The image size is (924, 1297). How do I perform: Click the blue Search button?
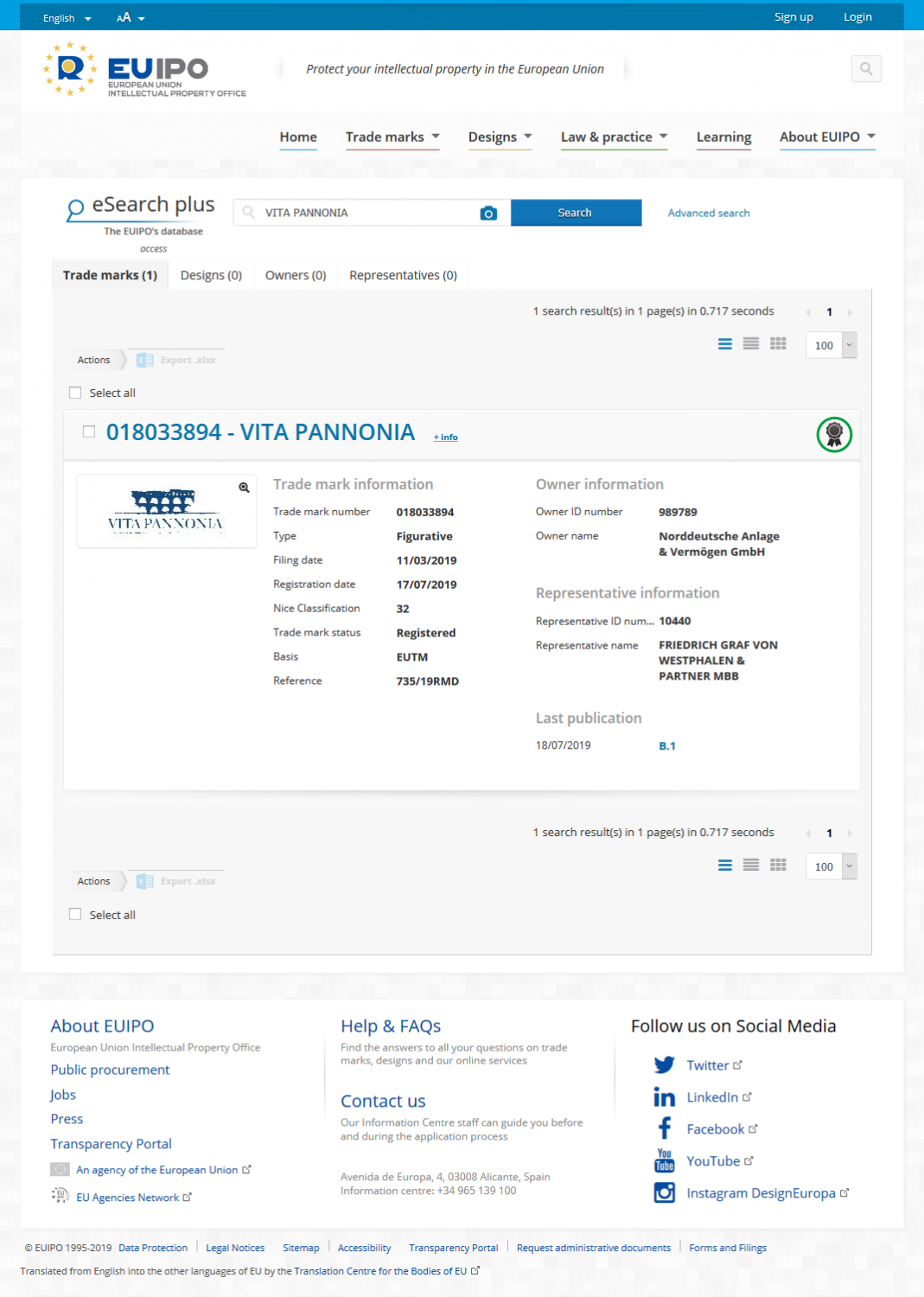pyautogui.click(x=576, y=213)
